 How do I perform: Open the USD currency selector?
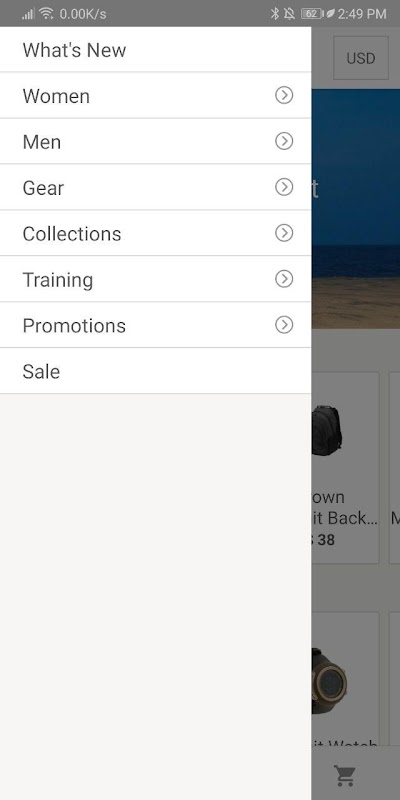pos(361,58)
